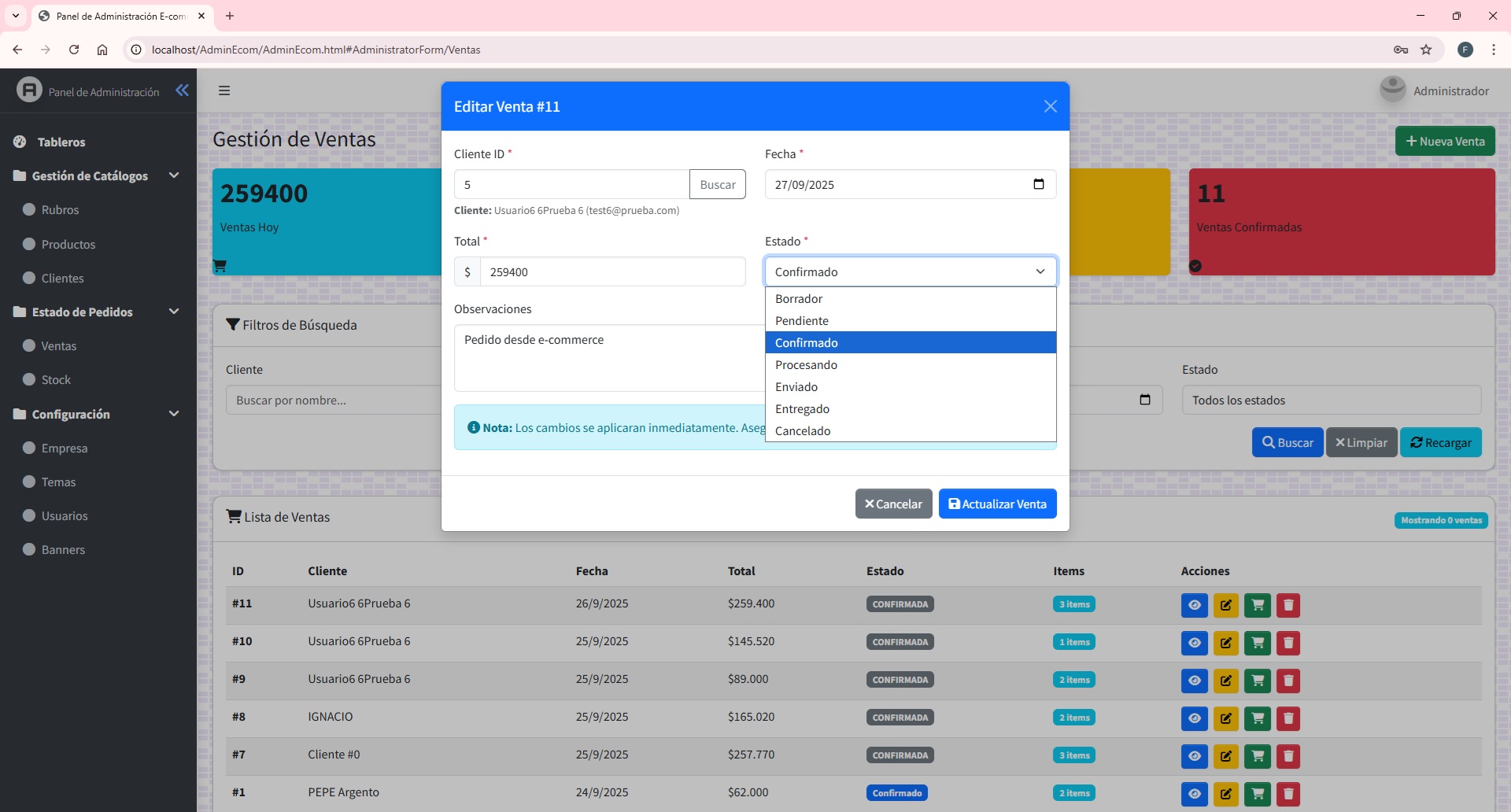The height and width of the screenshot is (812, 1511).
Task: Choose Cancelado in the Estado options
Action: coord(803,431)
